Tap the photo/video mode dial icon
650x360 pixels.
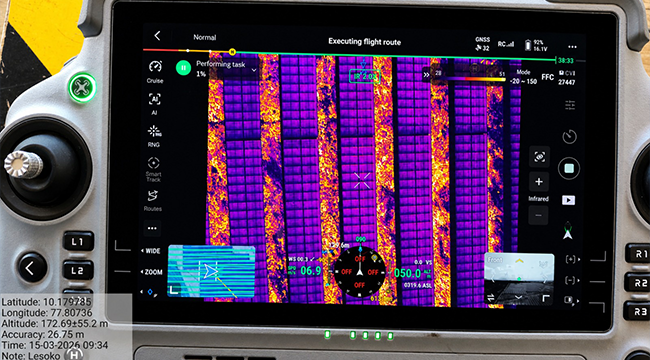point(569,136)
